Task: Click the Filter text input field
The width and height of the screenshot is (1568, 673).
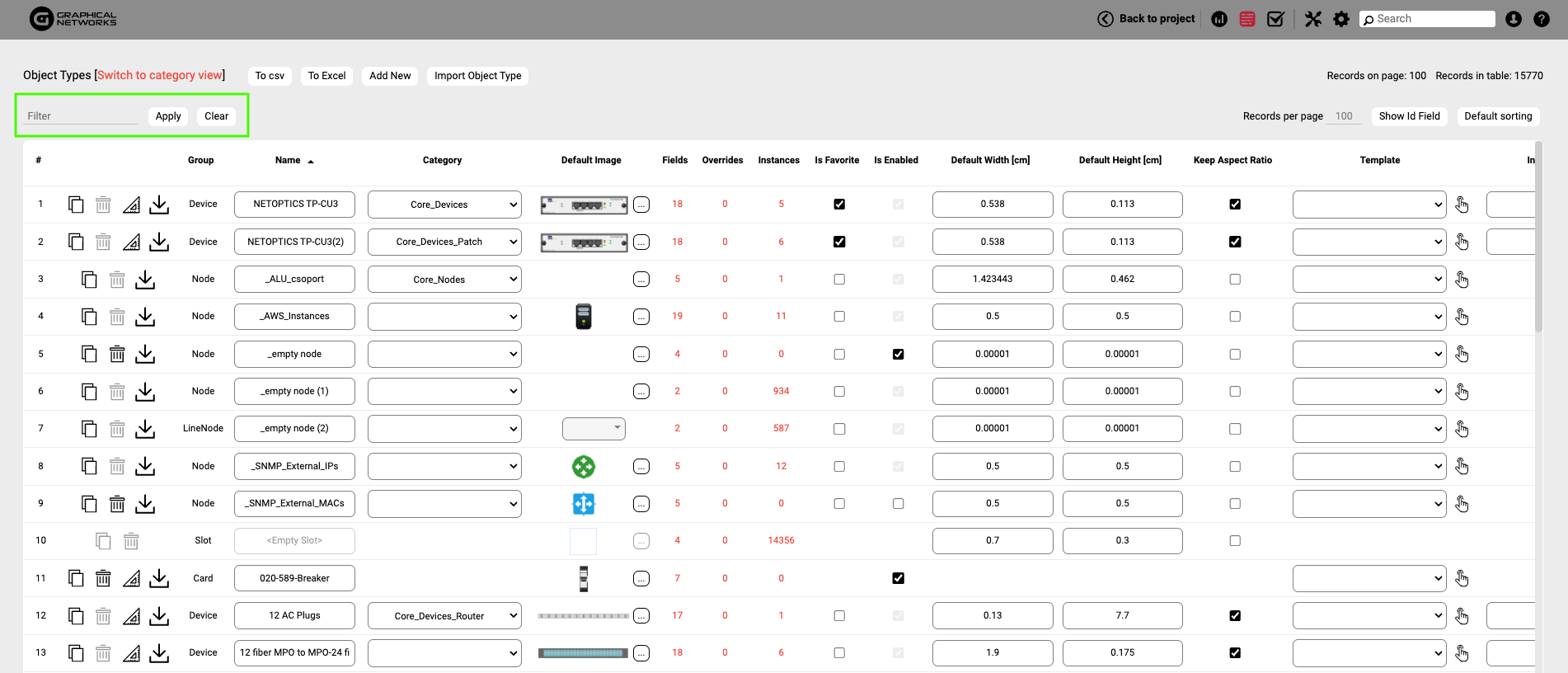Action: 82,116
